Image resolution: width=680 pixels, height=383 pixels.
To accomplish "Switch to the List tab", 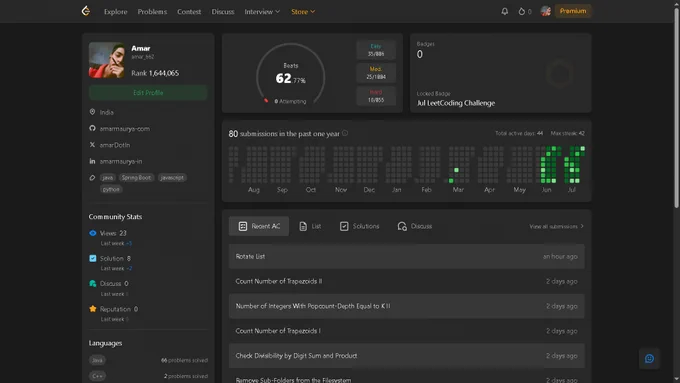I will (x=310, y=226).
